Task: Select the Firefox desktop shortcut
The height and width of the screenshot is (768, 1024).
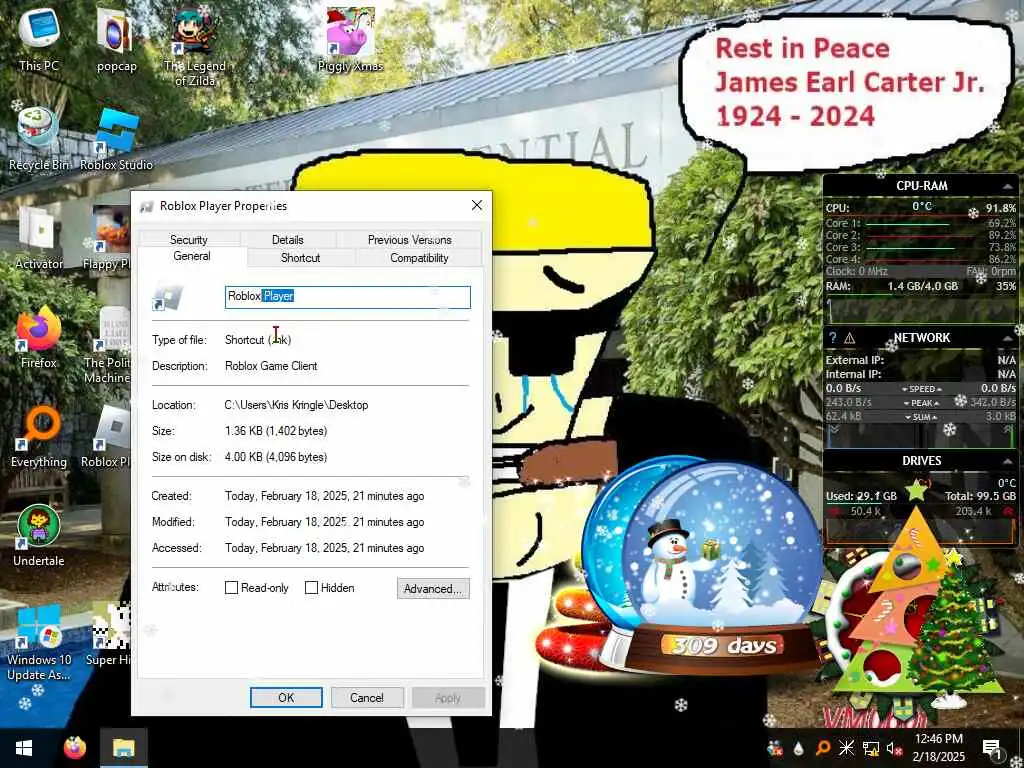Action: (39, 338)
